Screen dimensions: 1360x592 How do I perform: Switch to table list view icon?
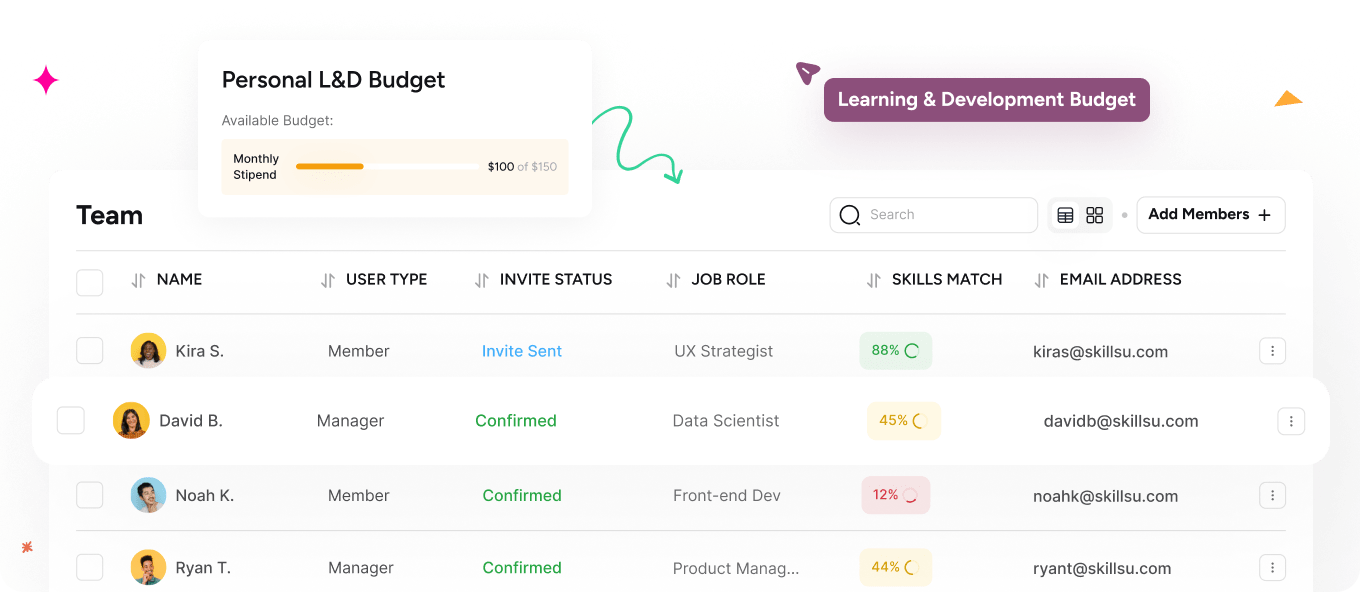(x=1065, y=215)
